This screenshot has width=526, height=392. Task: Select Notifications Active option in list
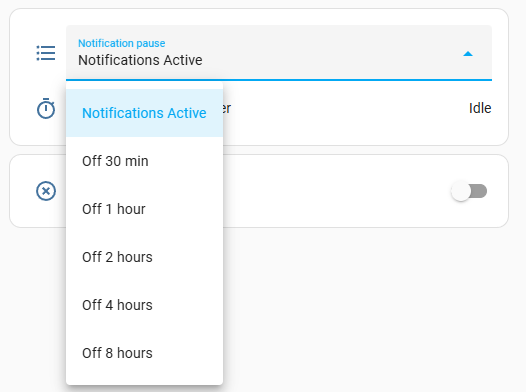tap(144, 113)
